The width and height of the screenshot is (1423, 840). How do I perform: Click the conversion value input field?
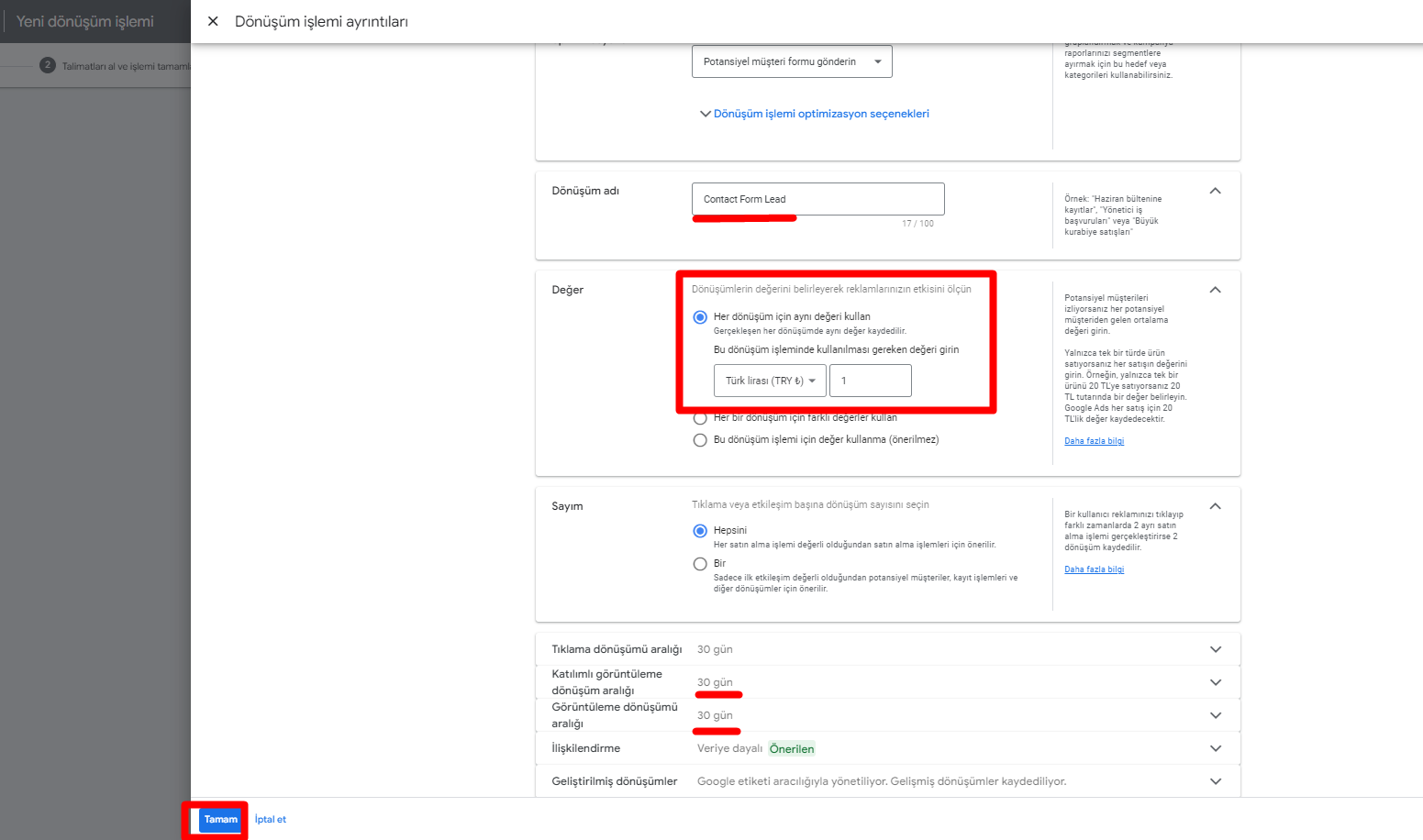click(x=870, y=381)
